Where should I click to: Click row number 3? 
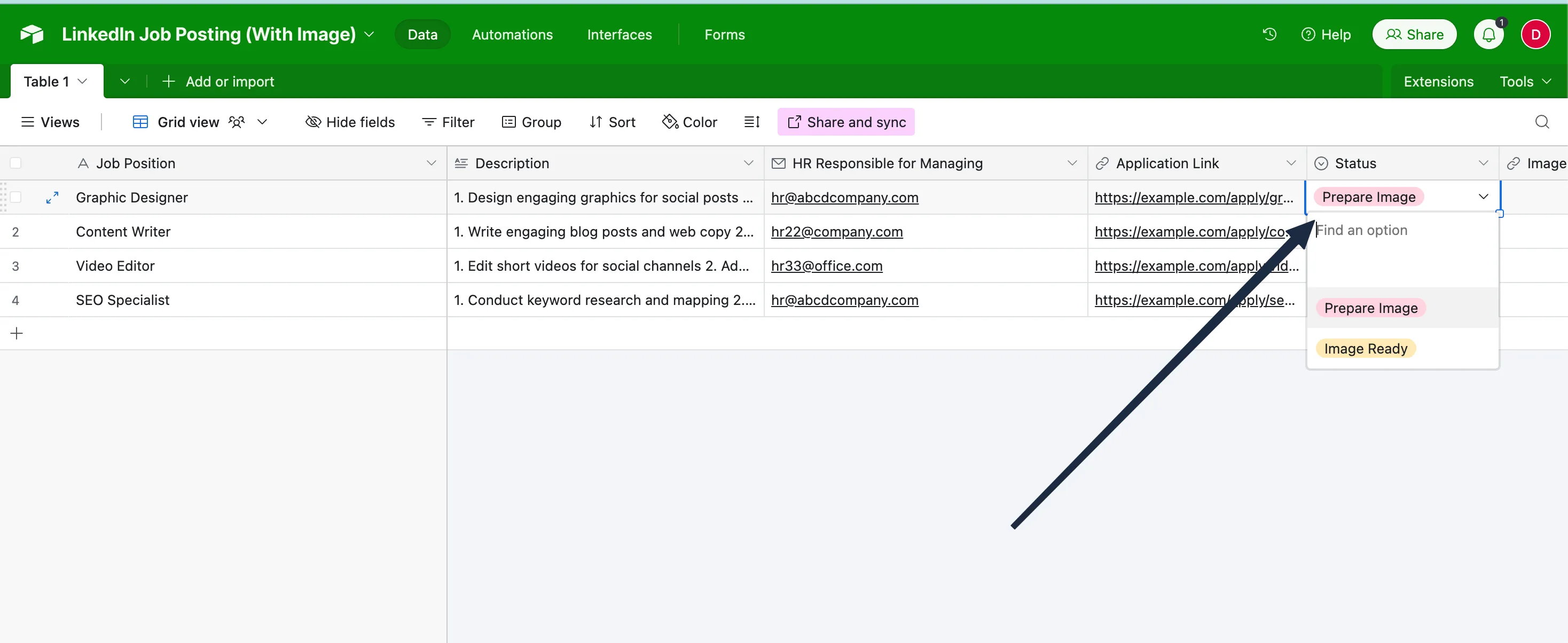(15, 266)
